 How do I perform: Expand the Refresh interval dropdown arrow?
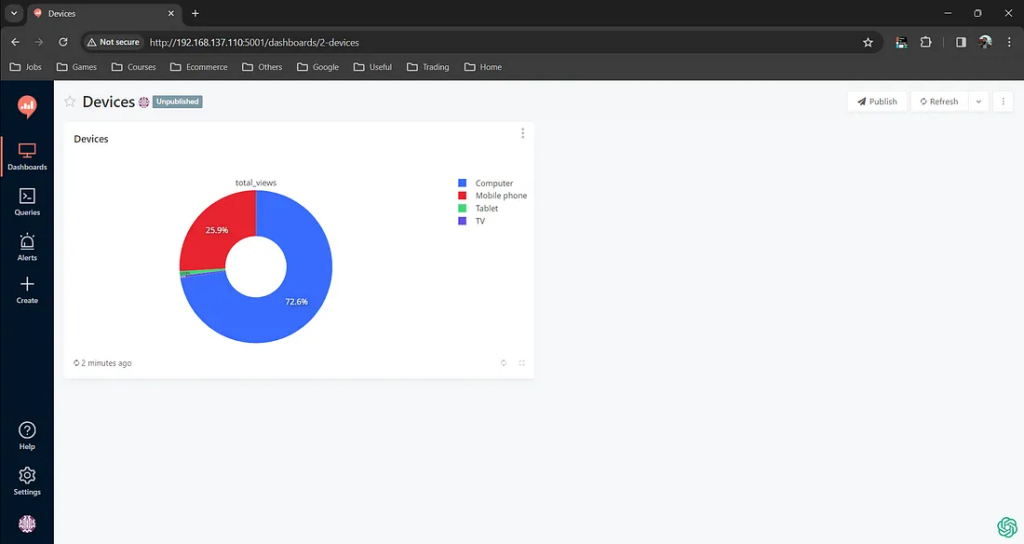tap(978, 101)
